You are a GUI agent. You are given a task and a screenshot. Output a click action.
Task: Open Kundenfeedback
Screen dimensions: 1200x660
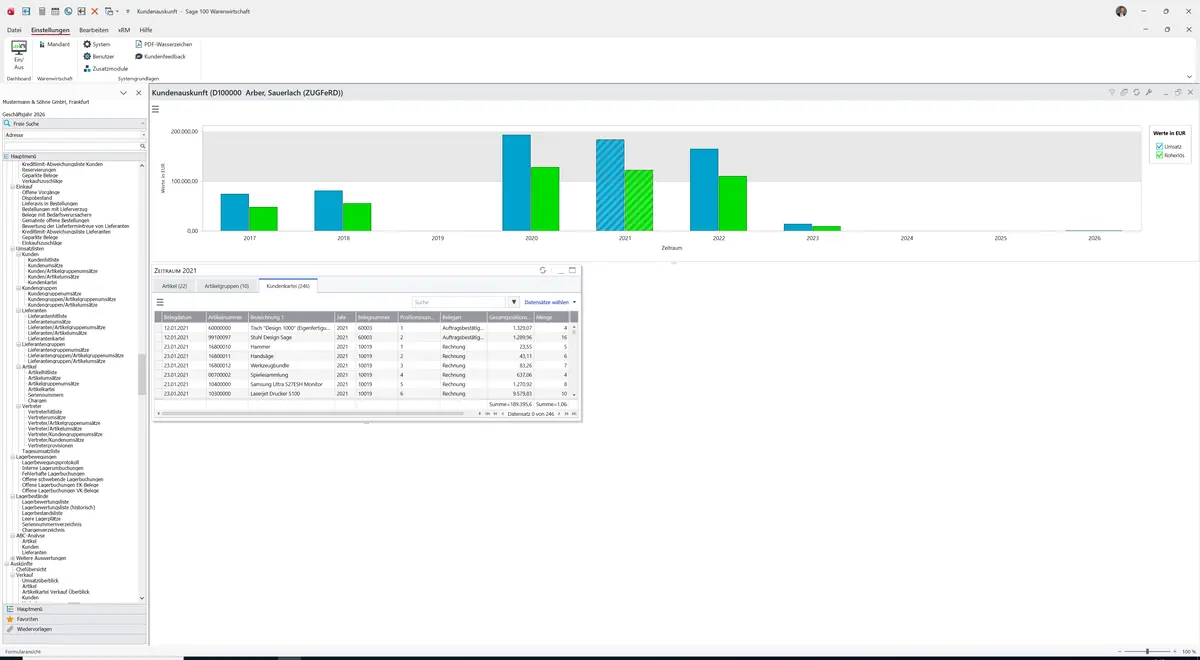point(160,57)
